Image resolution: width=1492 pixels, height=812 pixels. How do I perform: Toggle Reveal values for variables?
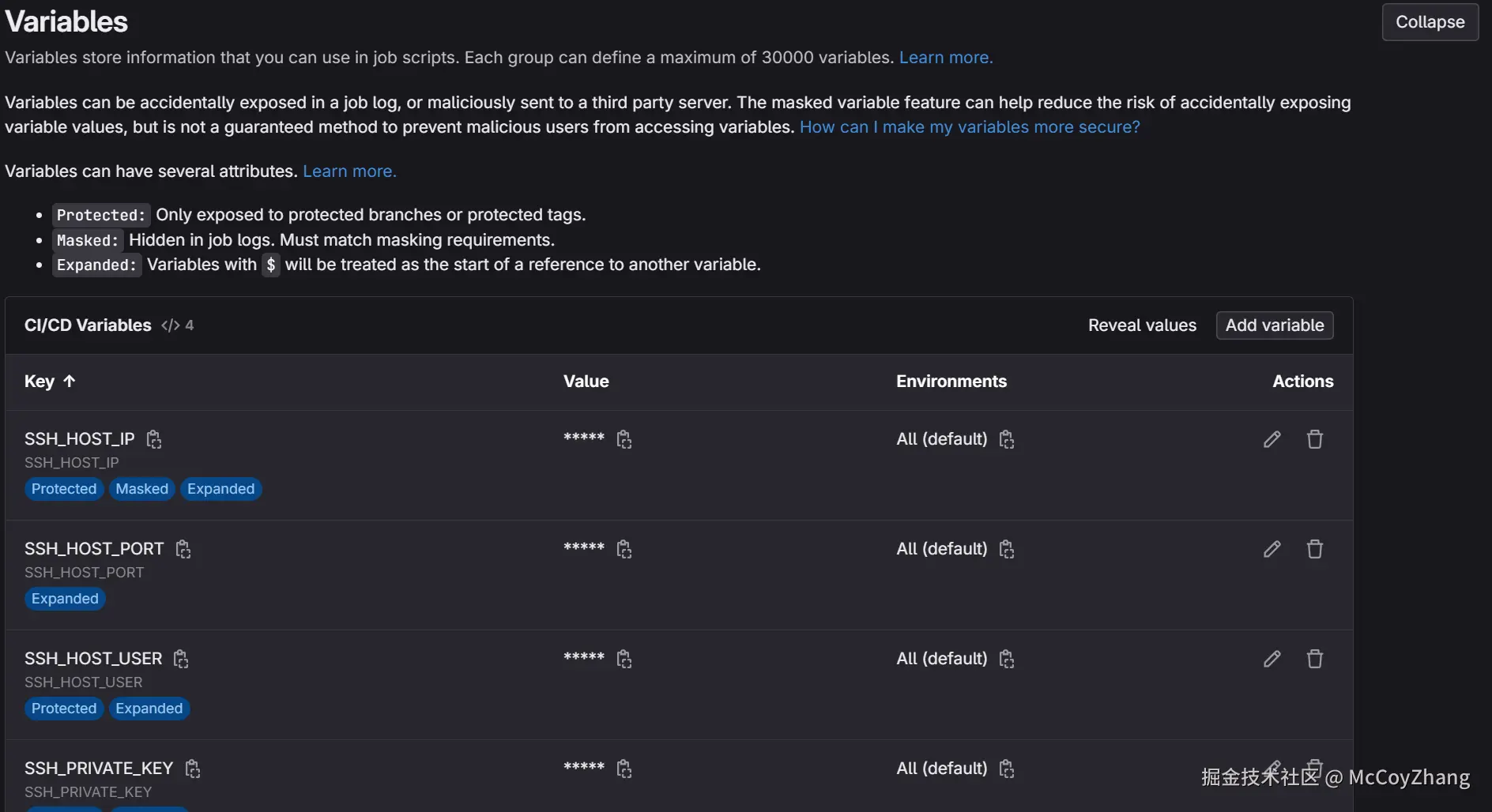1142,325
